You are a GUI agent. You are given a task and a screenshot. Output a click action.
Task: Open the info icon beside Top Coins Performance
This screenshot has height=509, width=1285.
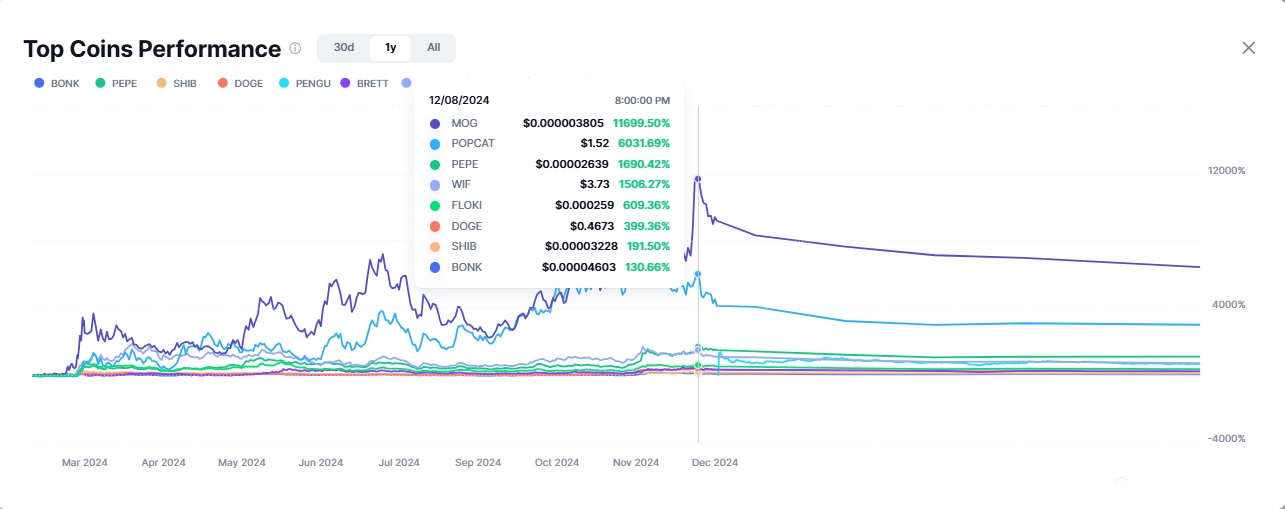[295, 48]
